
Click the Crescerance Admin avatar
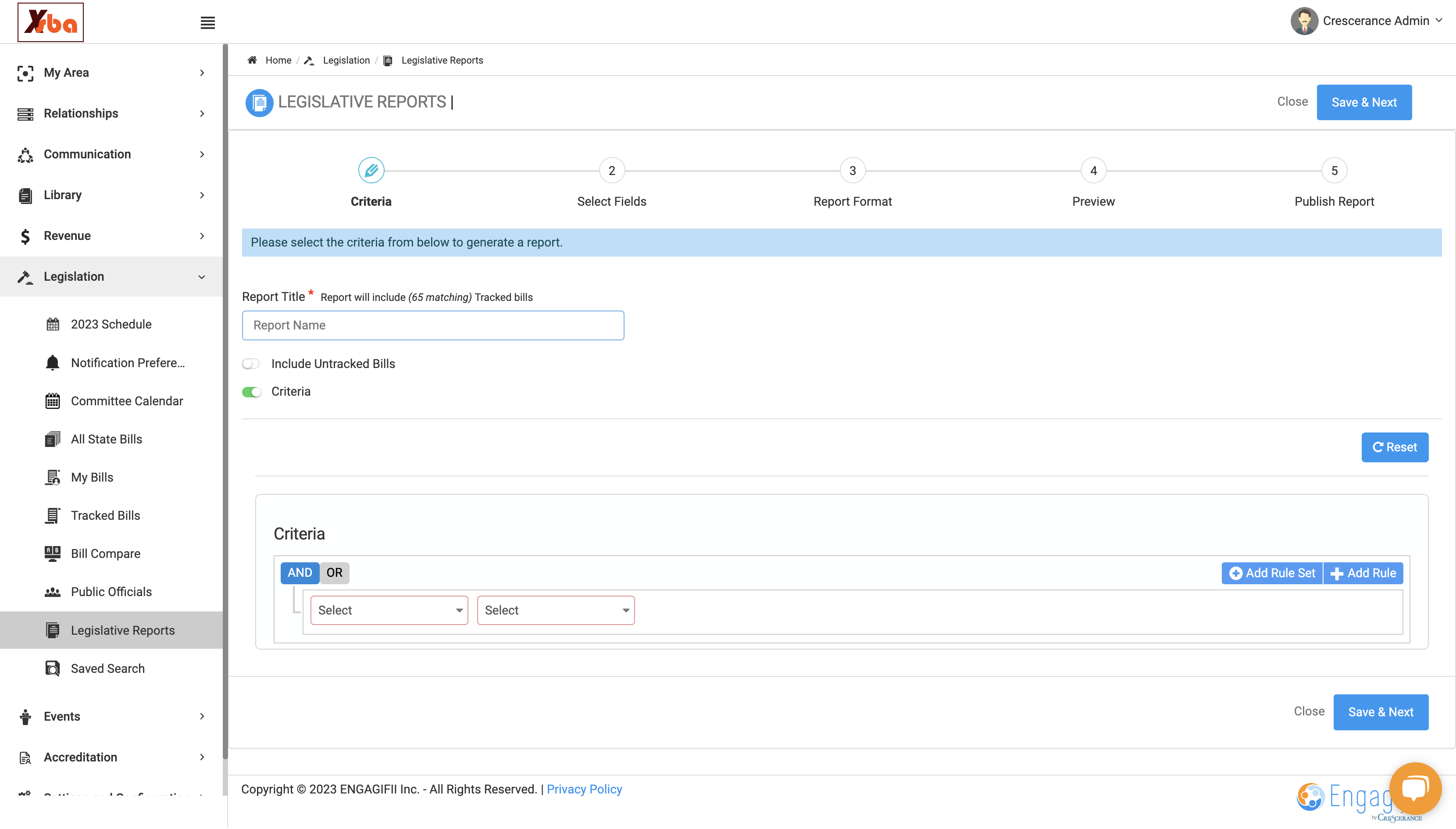(1304, 21)
